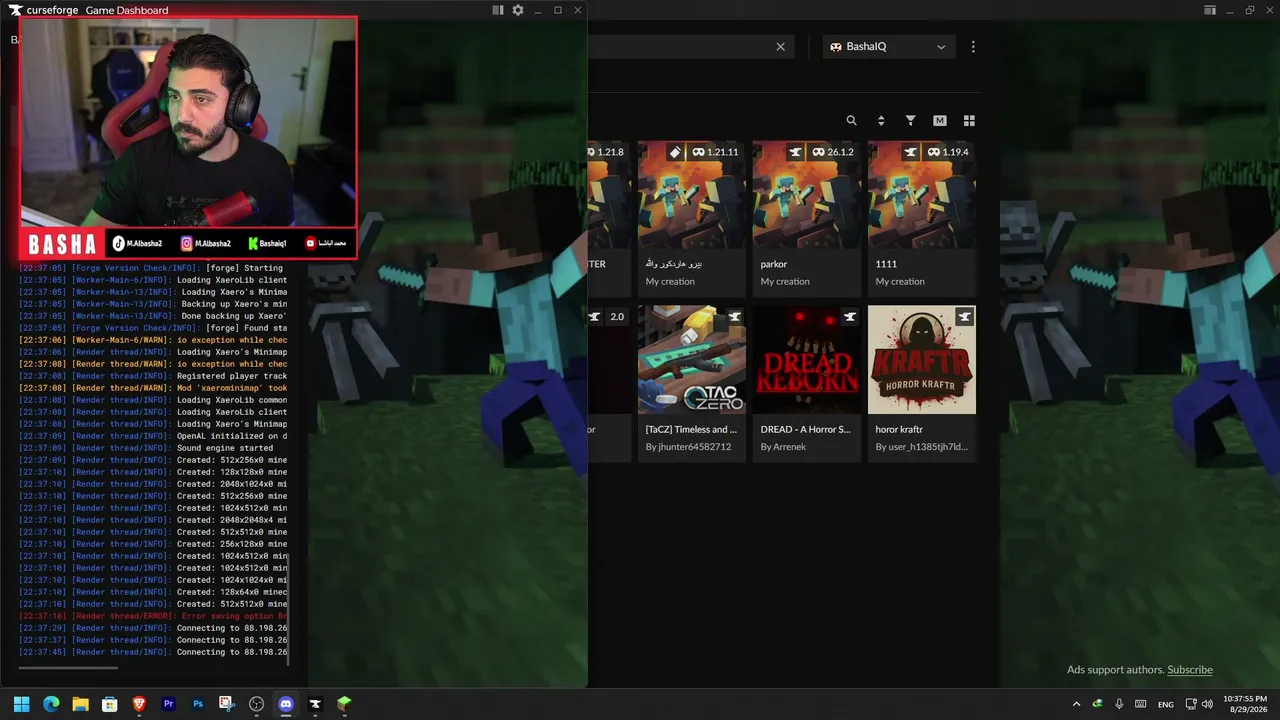The width and height of the screenshot is (1280, 720).
Task: Click the '[TaCZ] Timeless and ...' title
Action: pyautogui.click(x=691, y=430)
